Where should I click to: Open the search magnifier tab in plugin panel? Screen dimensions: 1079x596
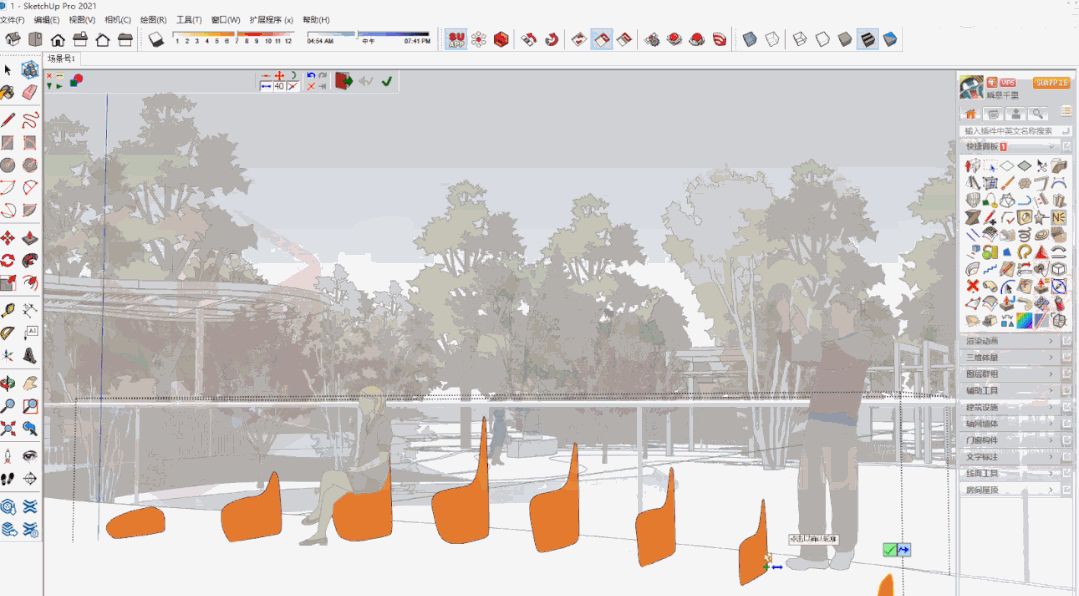1037,114
